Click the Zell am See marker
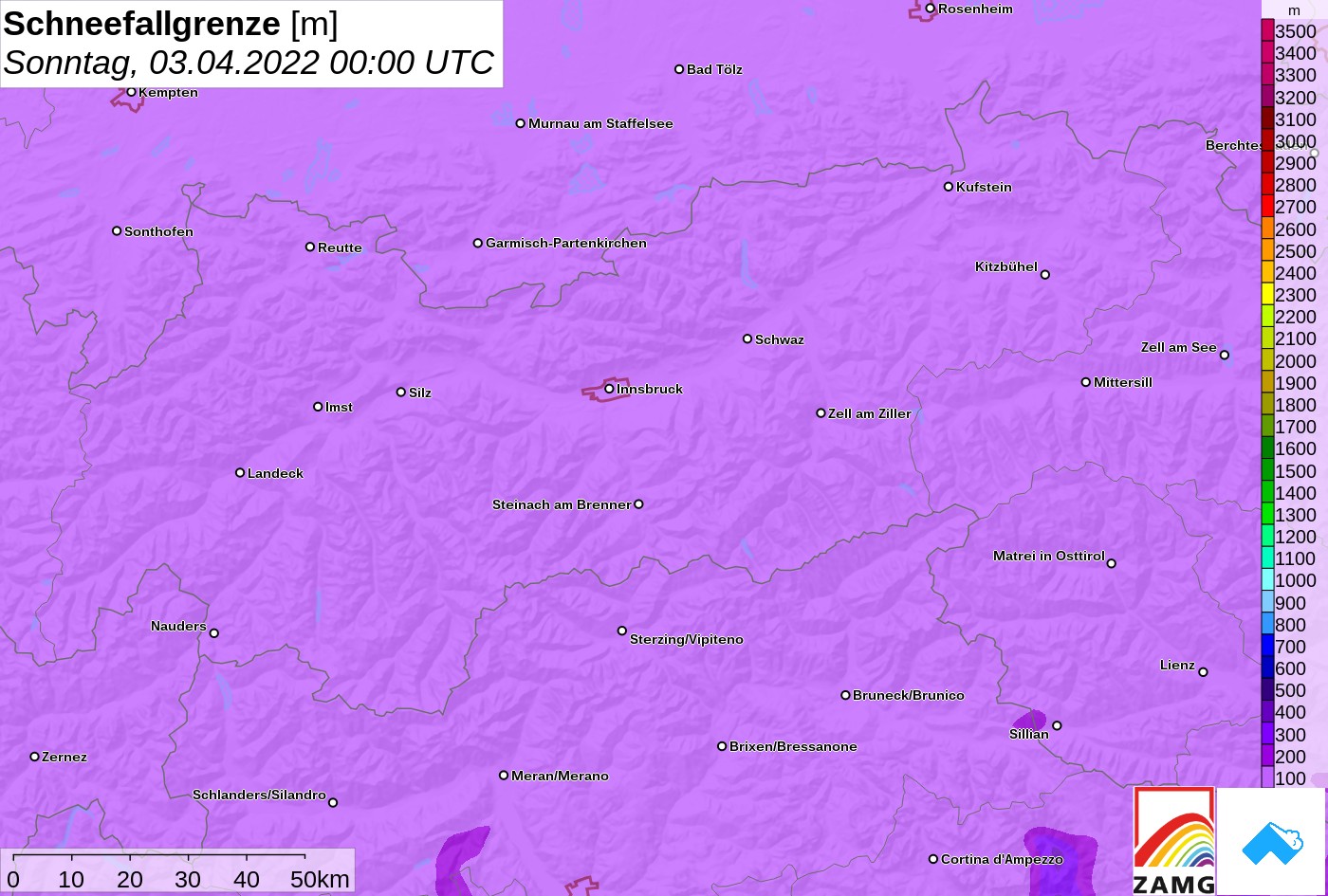The image size is (1328, 896). (1225, 356)
